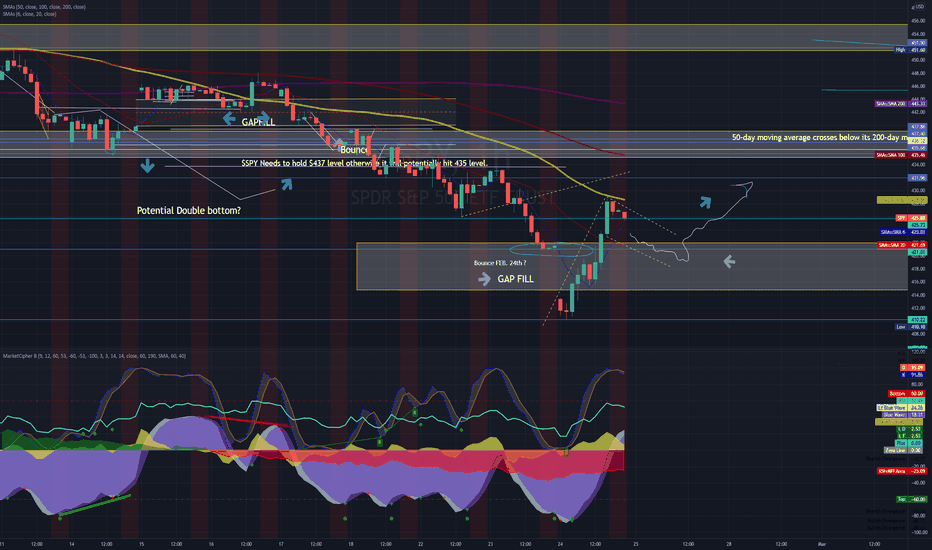Click the Bottom 60.00 oscillator label
This screenshot has width=932, height=550.
point(906,394)
